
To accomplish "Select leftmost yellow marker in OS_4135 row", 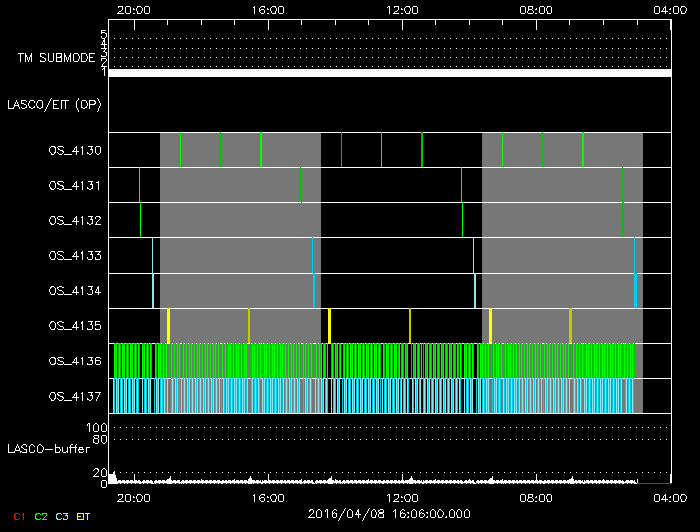I will (168, 325).
